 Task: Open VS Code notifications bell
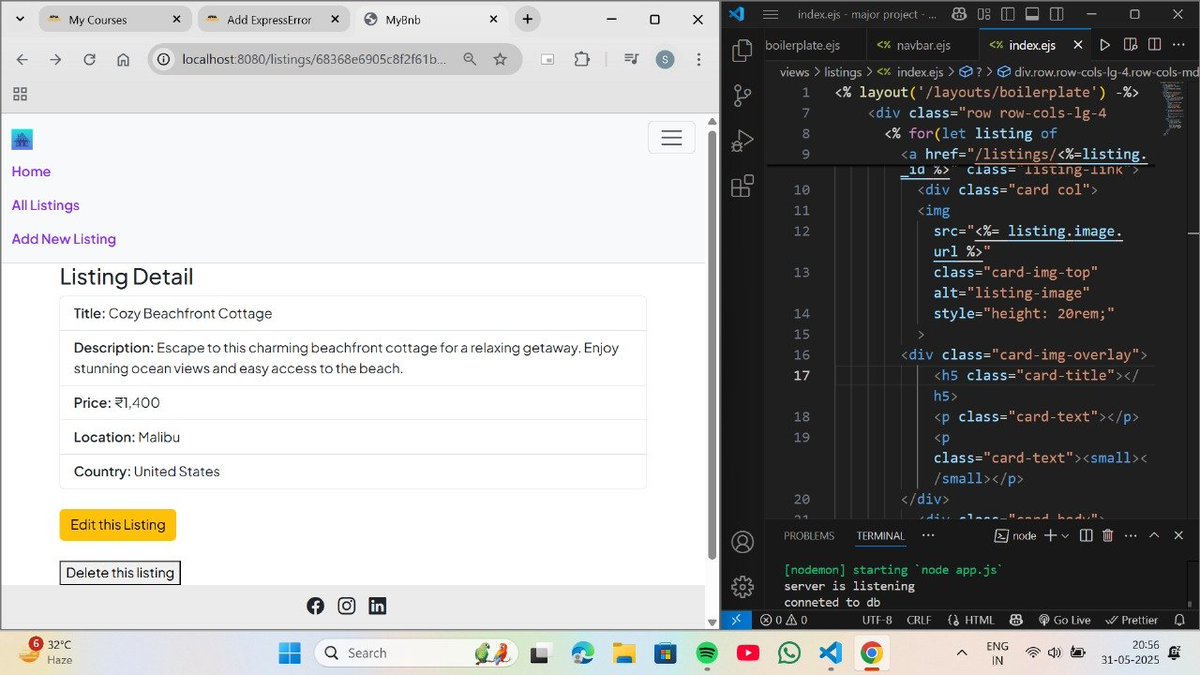[1181, 620]
